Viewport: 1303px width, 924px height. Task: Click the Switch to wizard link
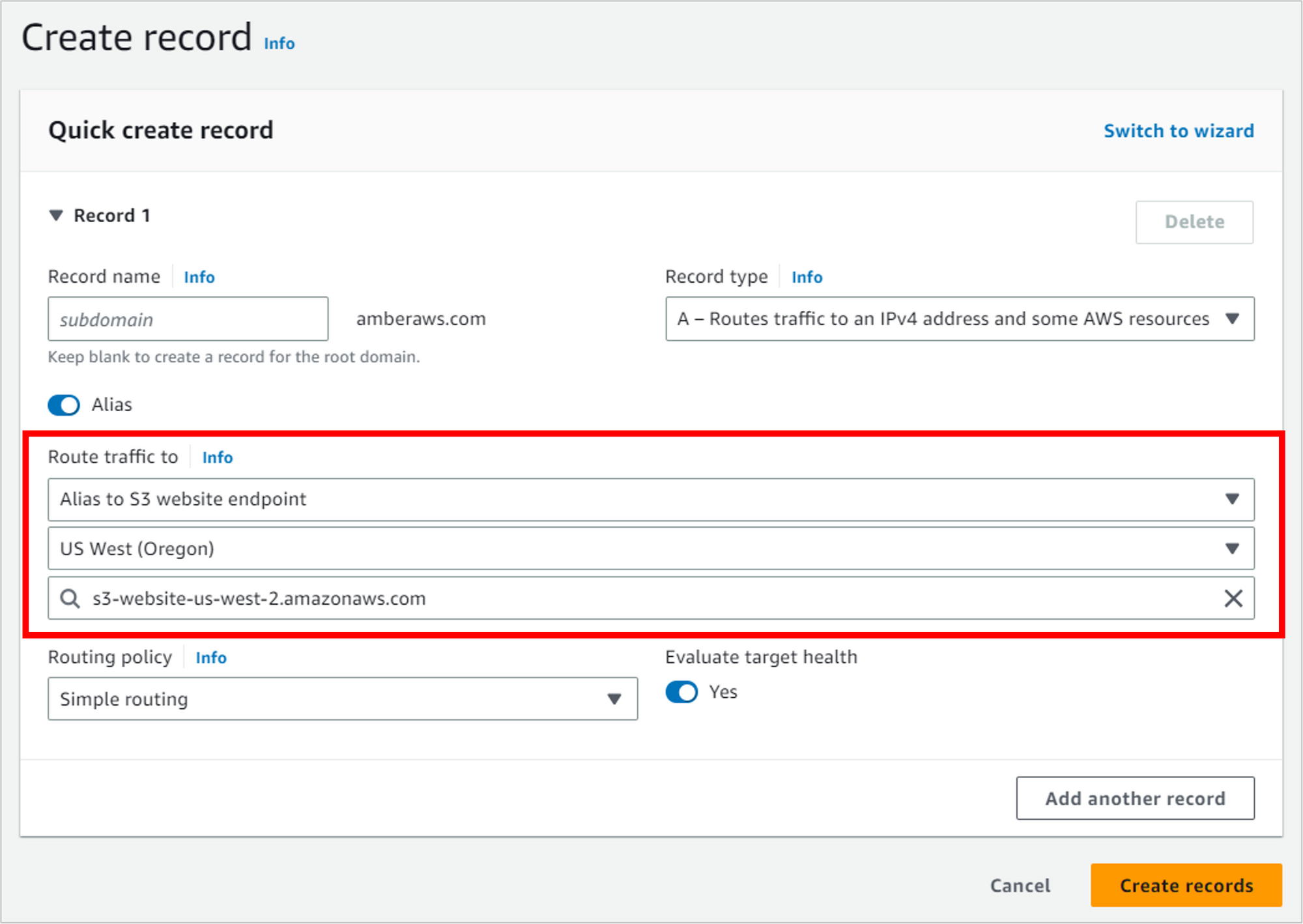click(1179, 131)
